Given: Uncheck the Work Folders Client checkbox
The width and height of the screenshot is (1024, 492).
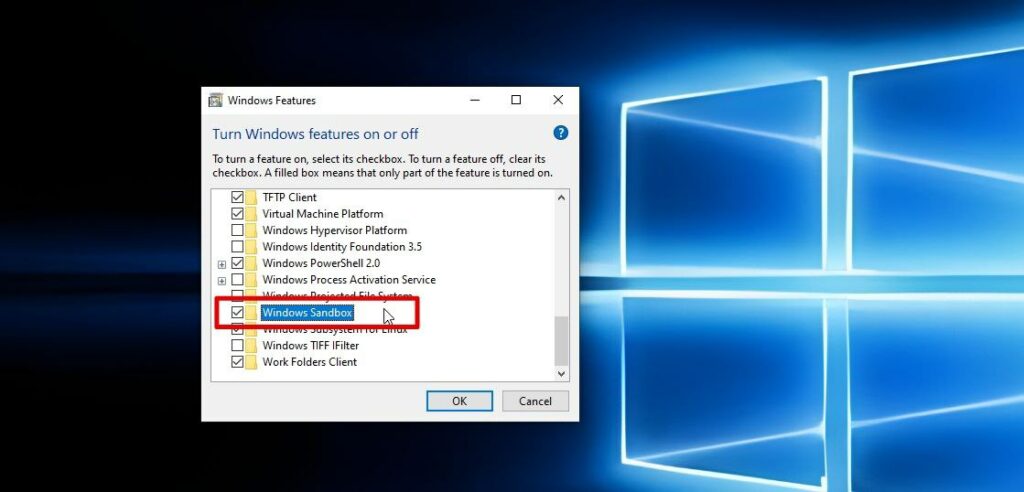Looking at the screenshot, I should [x=237, y=362].
